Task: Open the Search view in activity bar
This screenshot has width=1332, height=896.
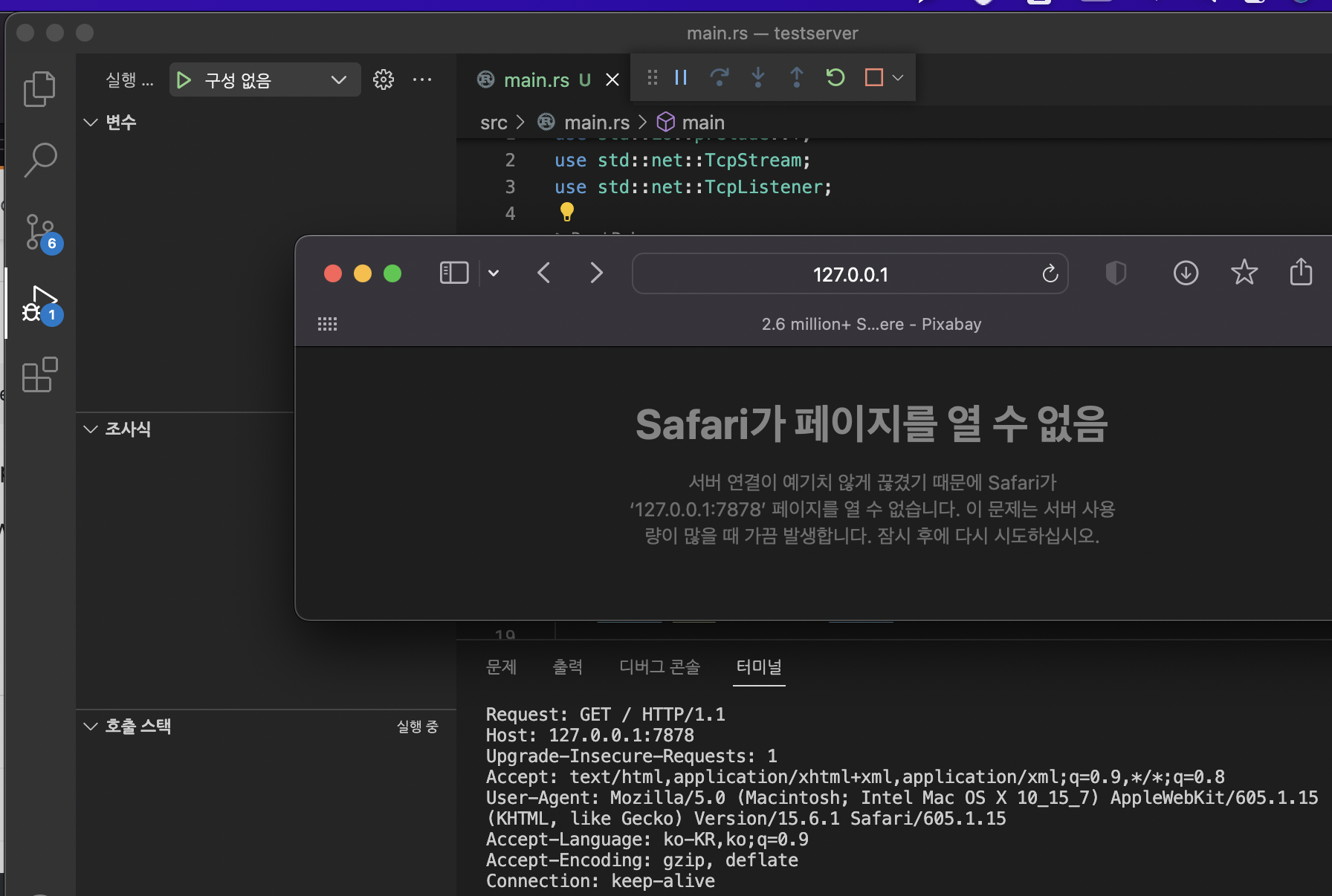Action: tap(39, 160)
